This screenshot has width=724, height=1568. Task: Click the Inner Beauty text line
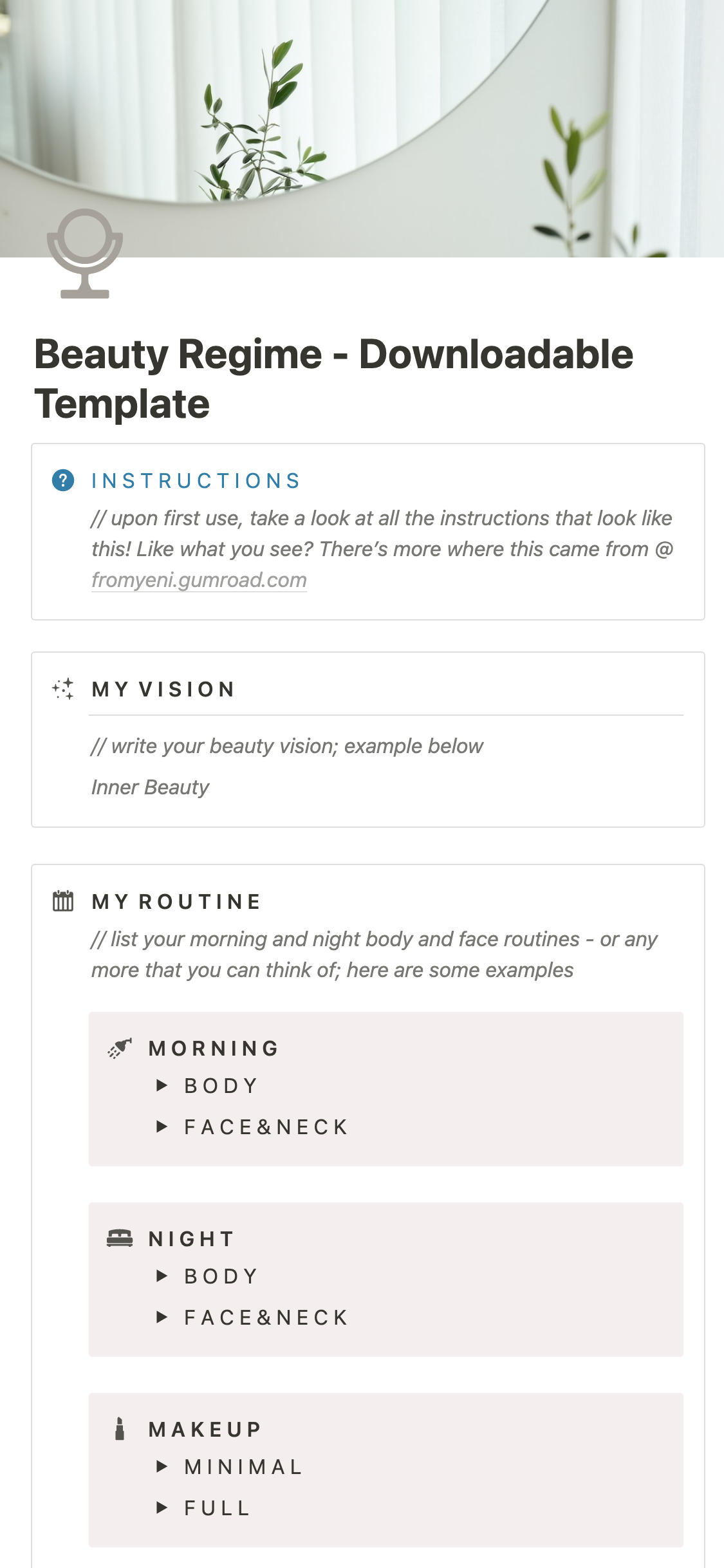coord(151,787)
